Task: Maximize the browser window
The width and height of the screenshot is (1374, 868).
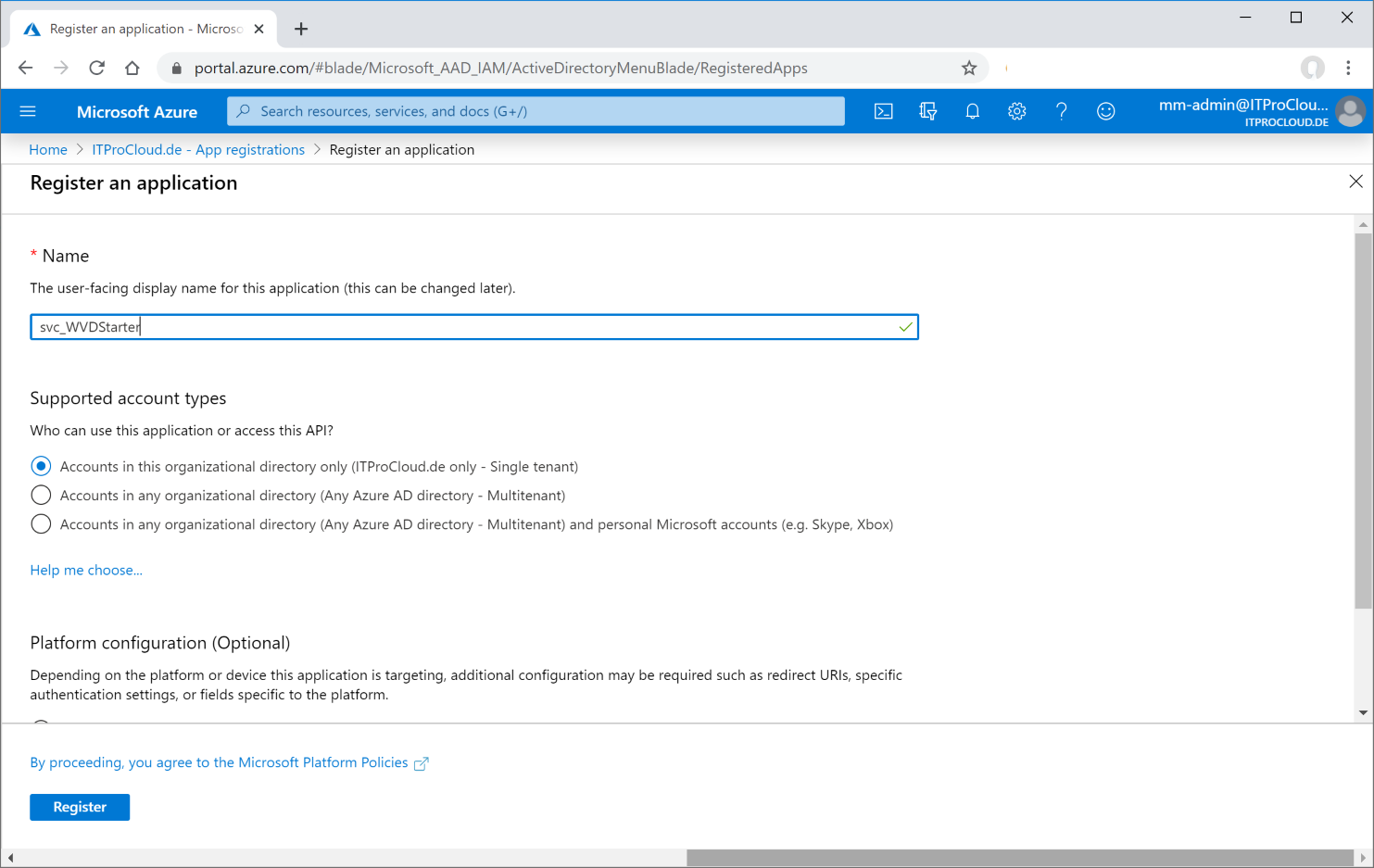Action: (1296, 18)
